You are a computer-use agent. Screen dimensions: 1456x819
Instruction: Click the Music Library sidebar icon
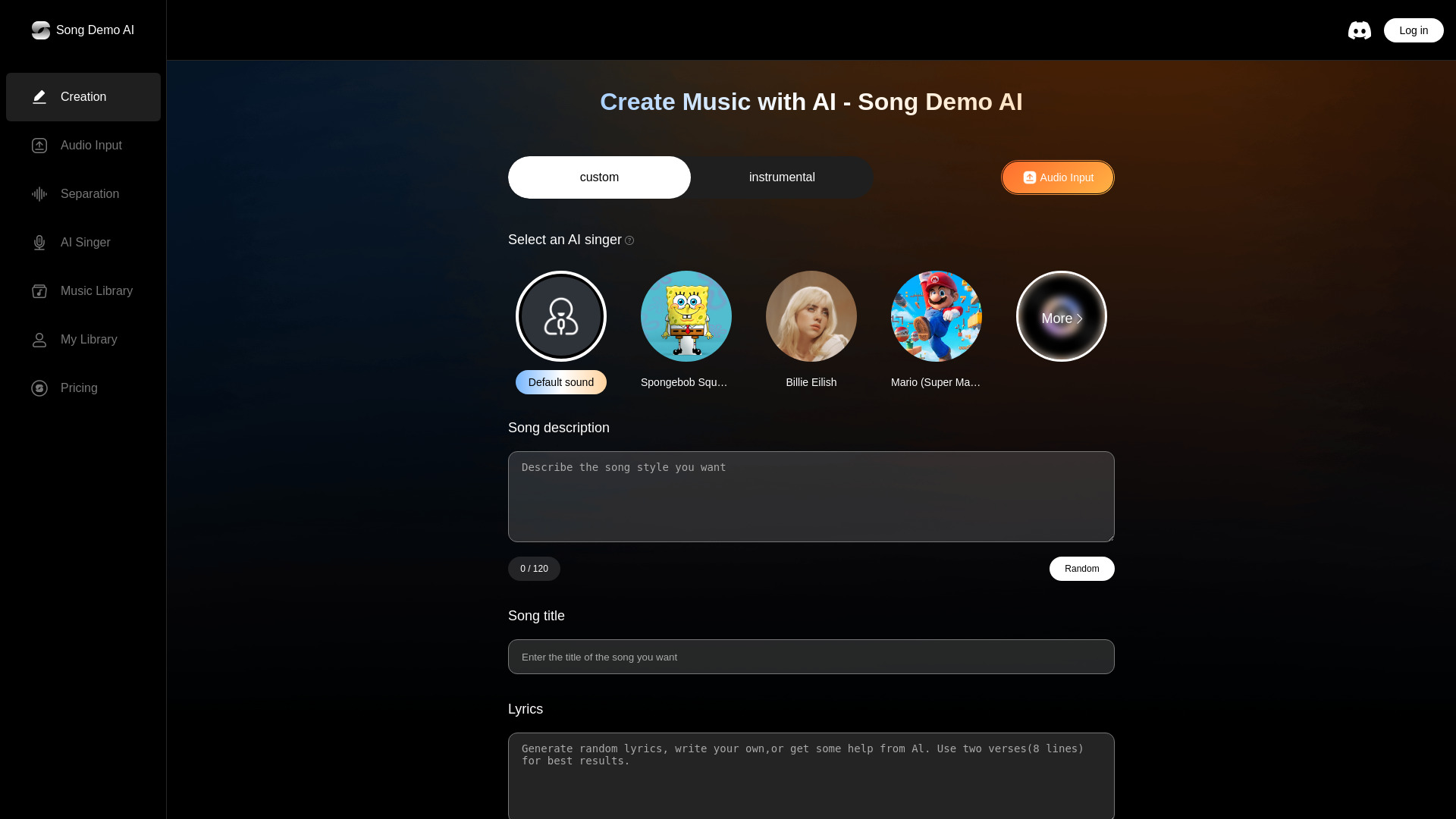(39, 291)
